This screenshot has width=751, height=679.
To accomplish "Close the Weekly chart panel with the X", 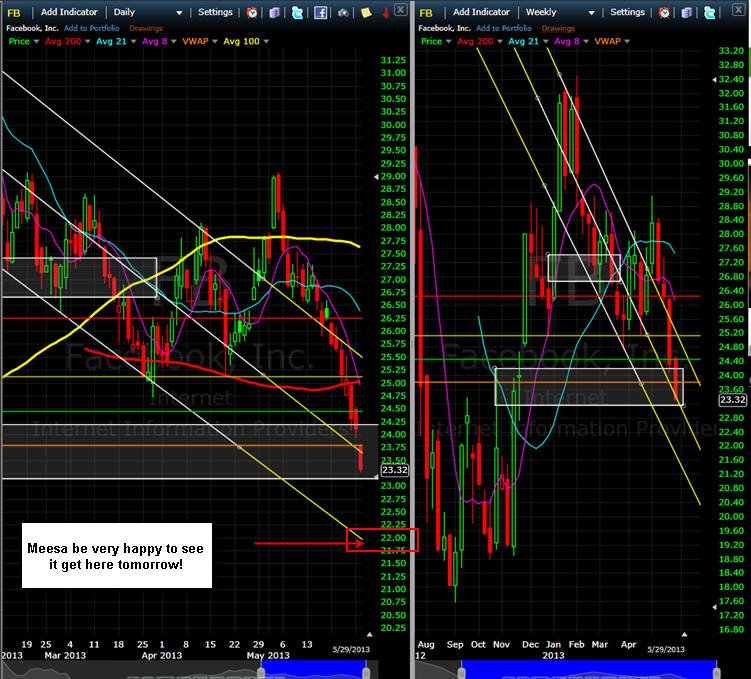I will click(x=739, y=9).
